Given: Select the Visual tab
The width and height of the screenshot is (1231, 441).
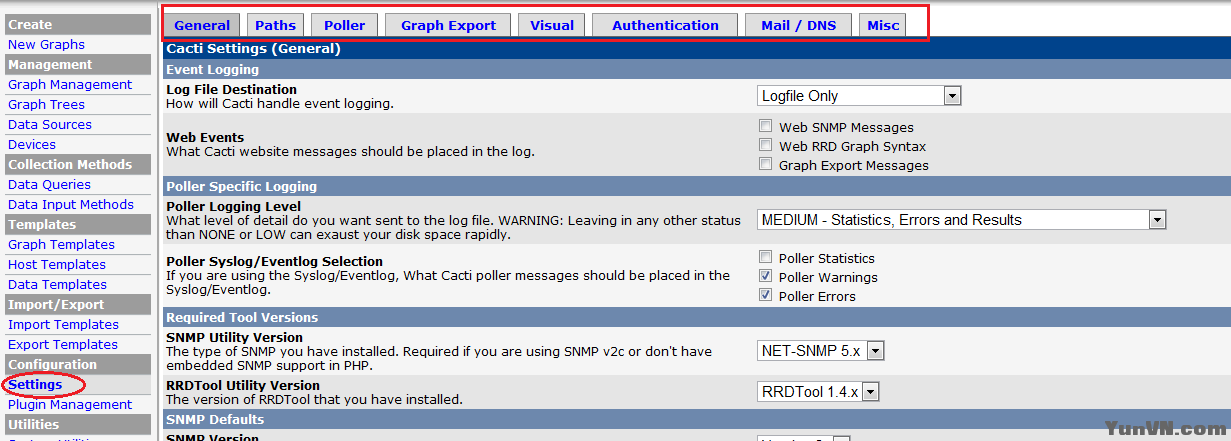Looking at the screenshot, I should coord(552,25).
